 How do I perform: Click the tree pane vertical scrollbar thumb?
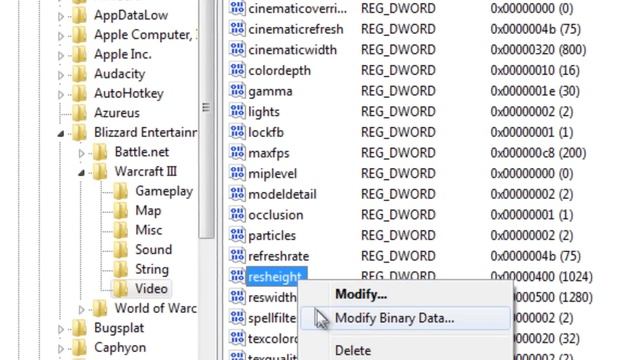click(206, 118)
